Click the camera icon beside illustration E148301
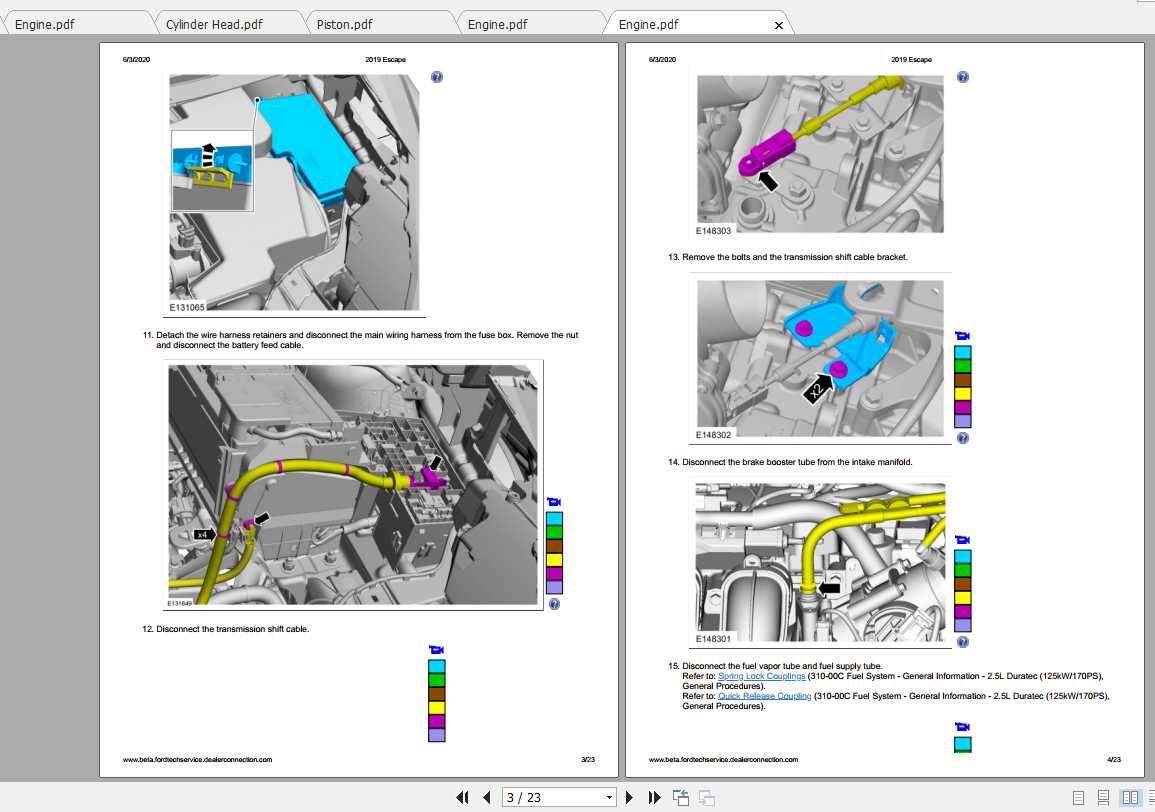 (963, 540)
